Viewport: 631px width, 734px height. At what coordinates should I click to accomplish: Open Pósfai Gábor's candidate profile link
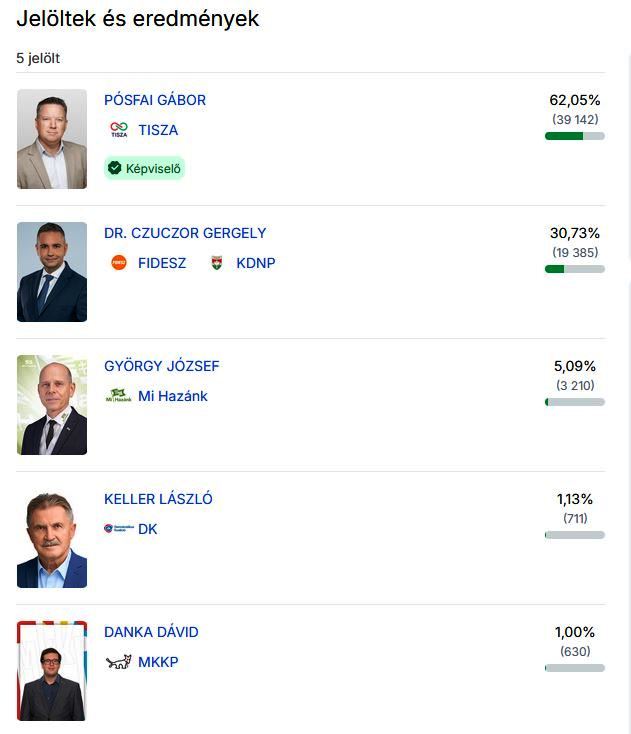(x=155, y=100)
